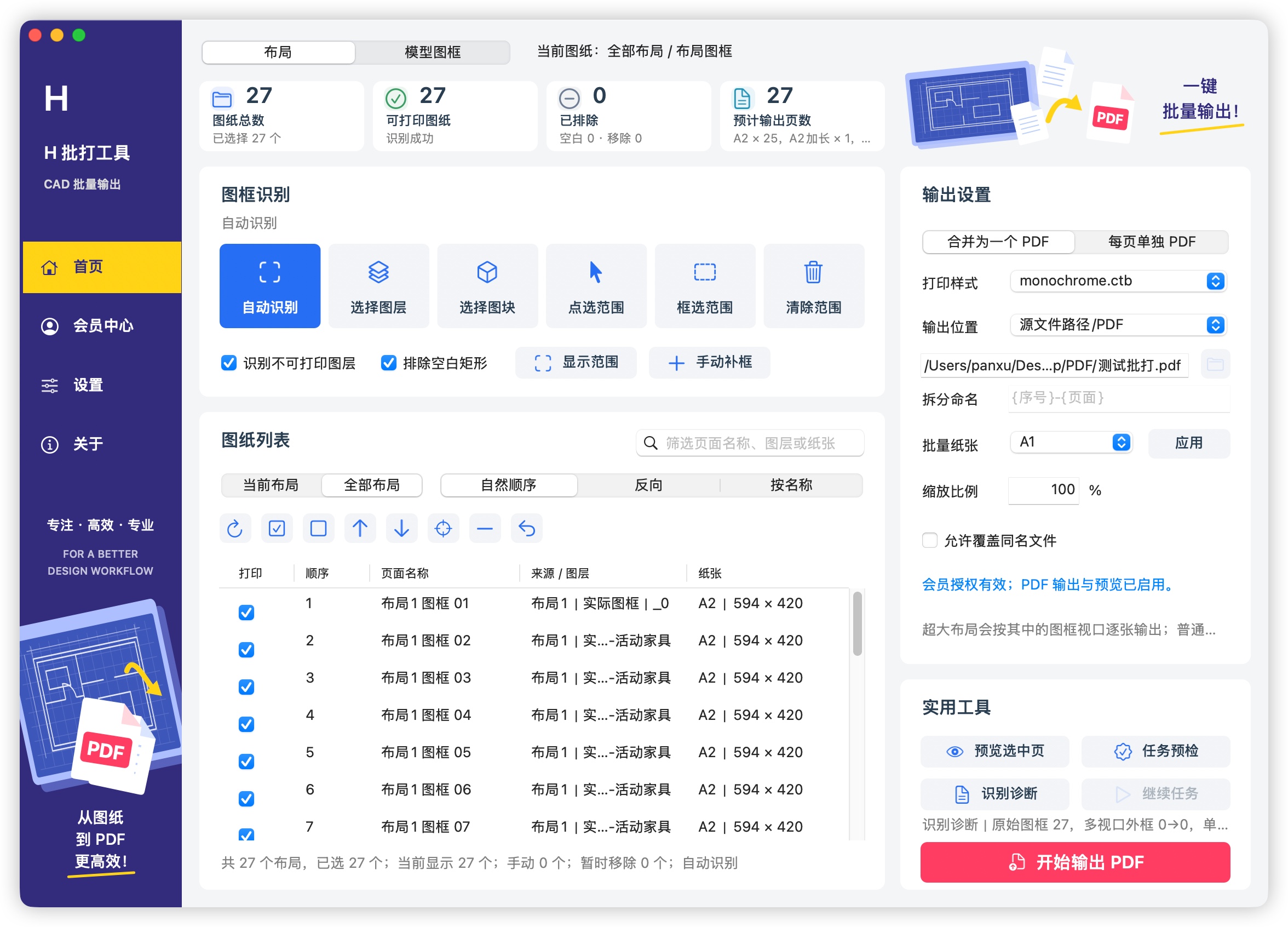Click 手动补框 button
This screenshot has width=1288, height=927.
tap(709, 362)
